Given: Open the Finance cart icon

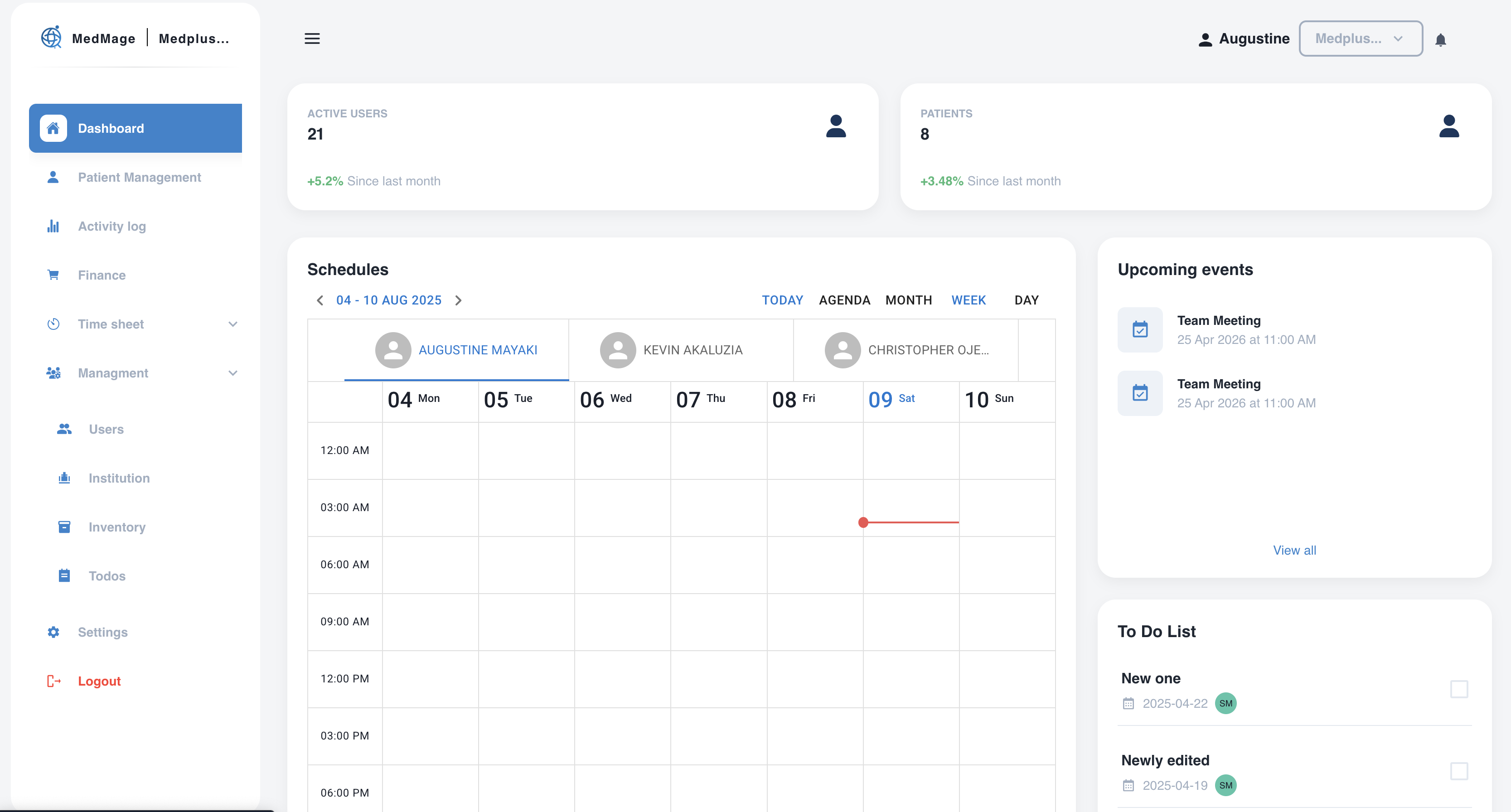Looking at the screenshot, I should tap(53, 275).
